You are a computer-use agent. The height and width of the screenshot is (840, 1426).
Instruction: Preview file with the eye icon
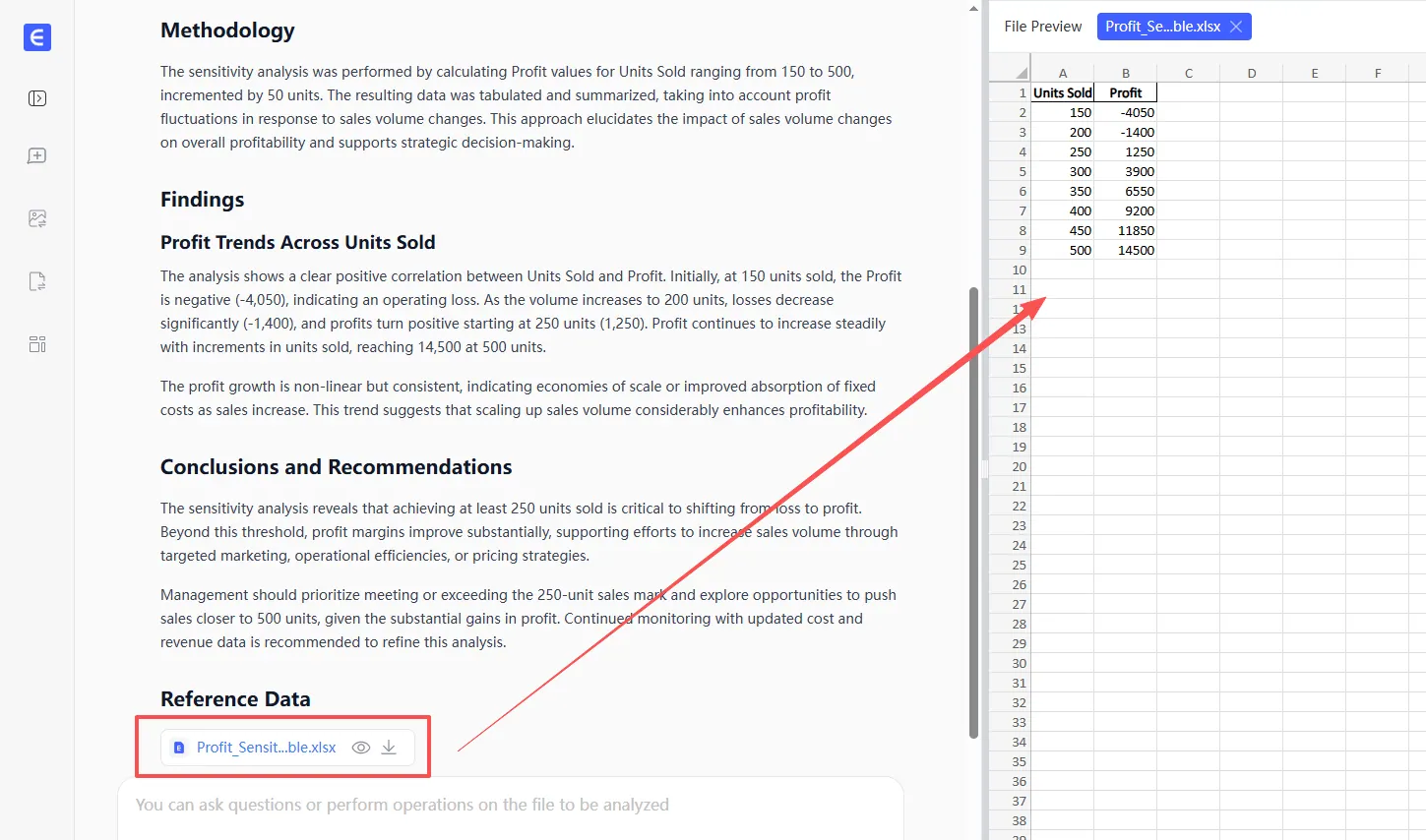click(361, 748)
